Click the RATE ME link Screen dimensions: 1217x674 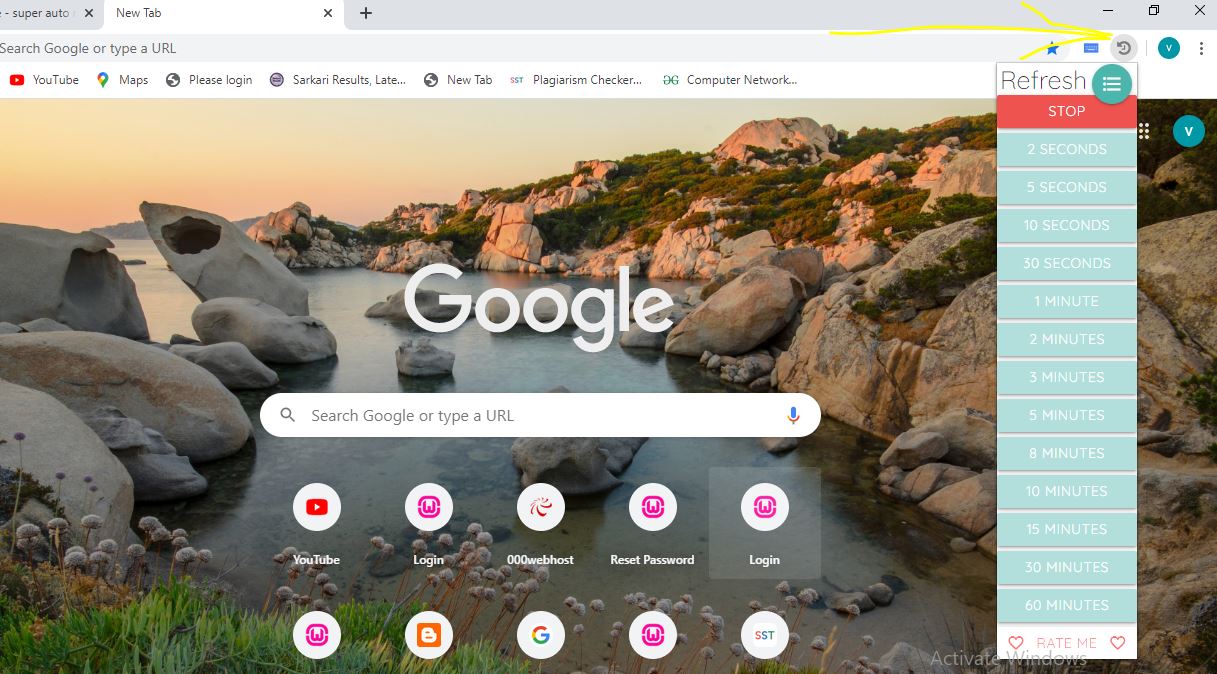(x=1066, y=642)
